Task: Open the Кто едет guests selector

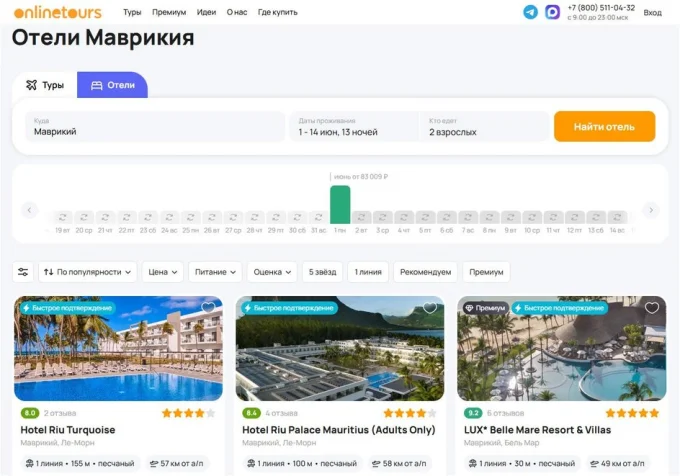Action: (x=484, y=127)
